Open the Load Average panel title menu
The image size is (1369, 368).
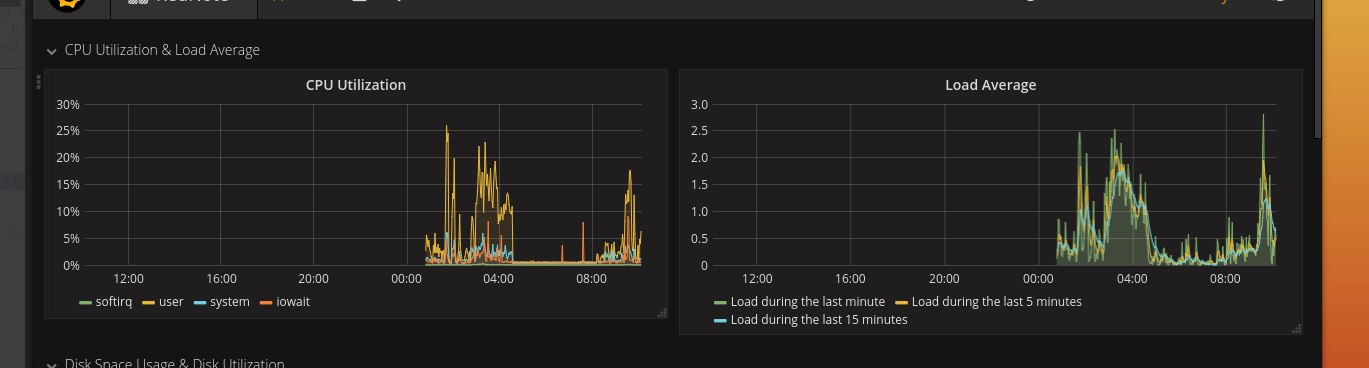tap(990, 85)
